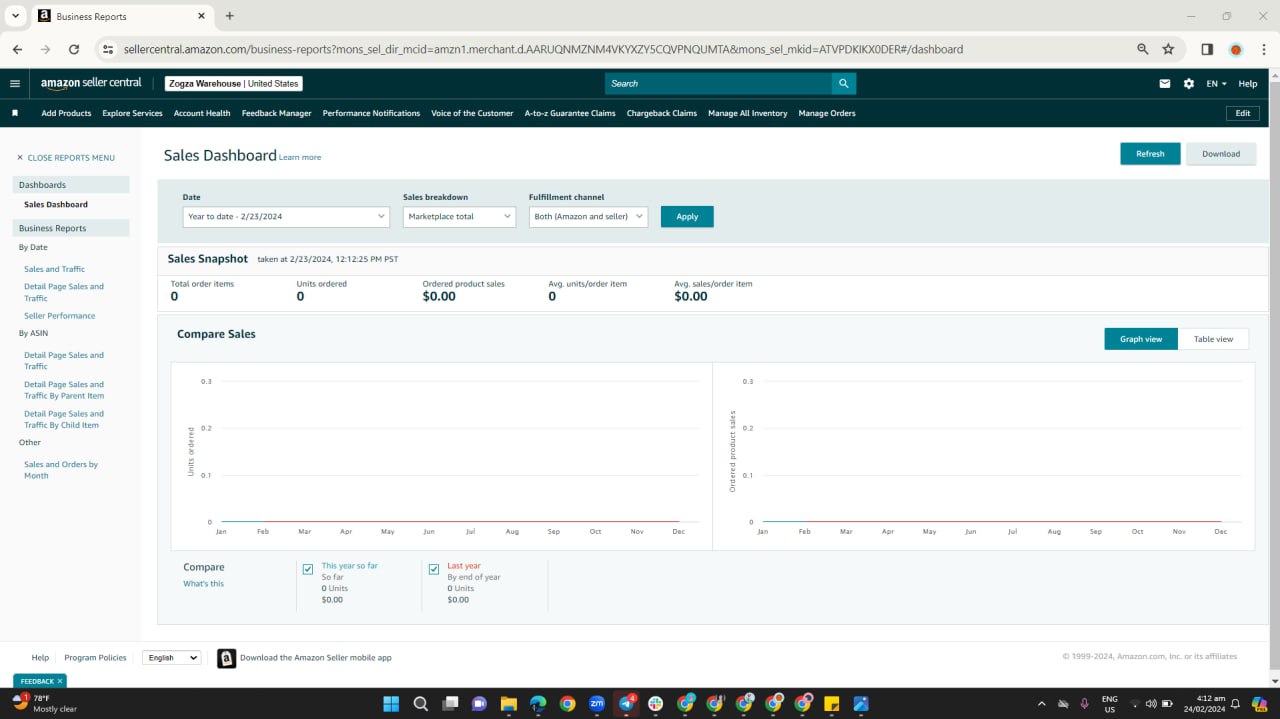Open Detail Page Sales By Parent Item
This screenshot has width=1280, height=719.
pos(64,390)
